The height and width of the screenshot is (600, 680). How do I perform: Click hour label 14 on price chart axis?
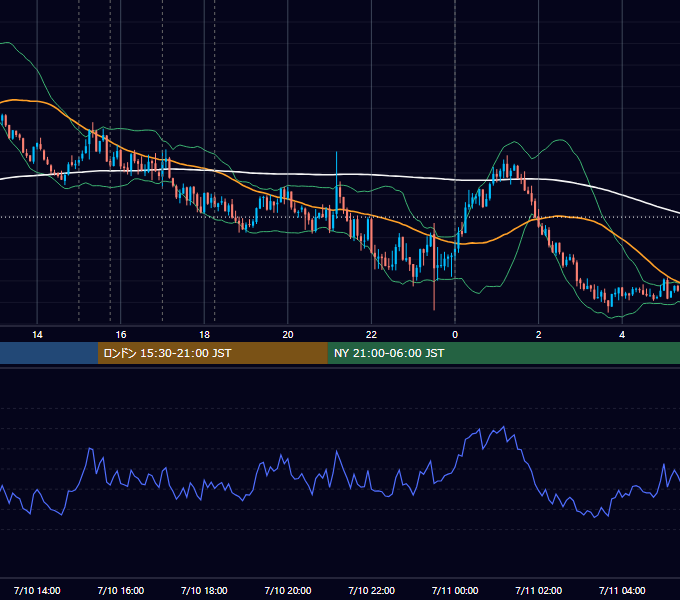(x=37, y=335)
